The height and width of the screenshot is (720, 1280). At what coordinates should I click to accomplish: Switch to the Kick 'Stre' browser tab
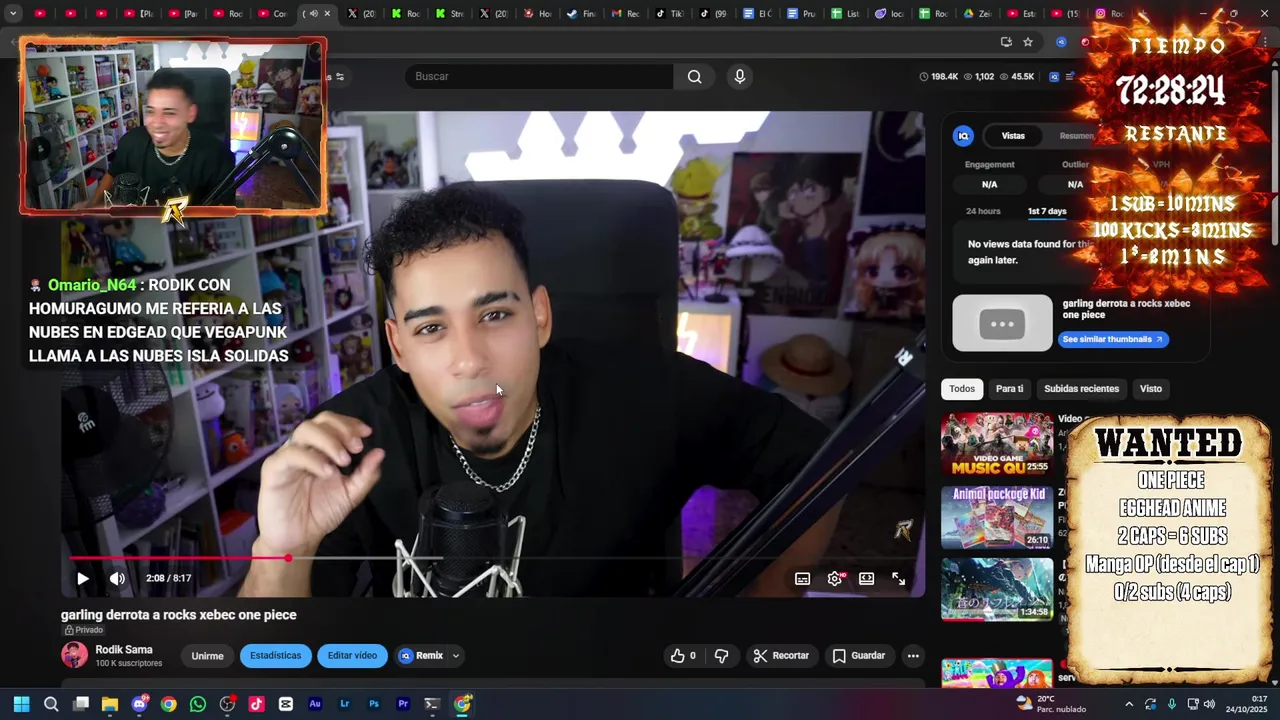click(450, 14)
